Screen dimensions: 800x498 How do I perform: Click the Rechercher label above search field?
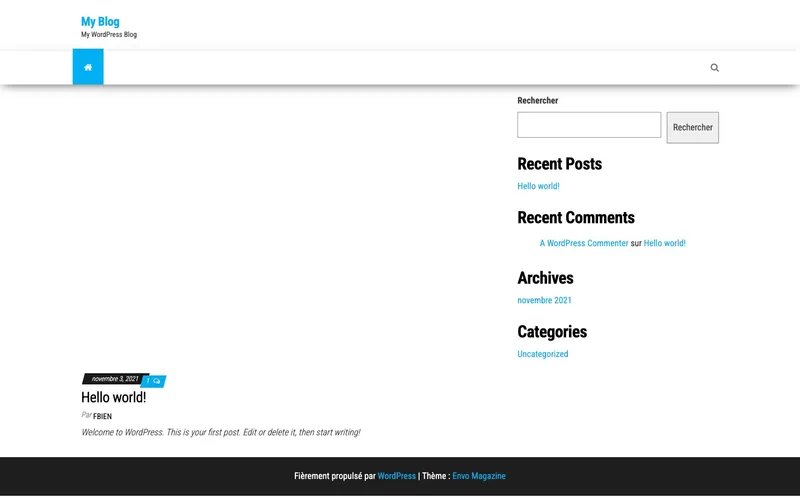click(537, 101)
